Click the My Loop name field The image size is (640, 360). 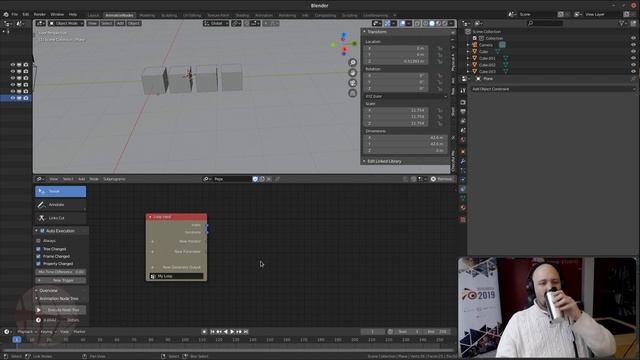(x=176, y=276)
